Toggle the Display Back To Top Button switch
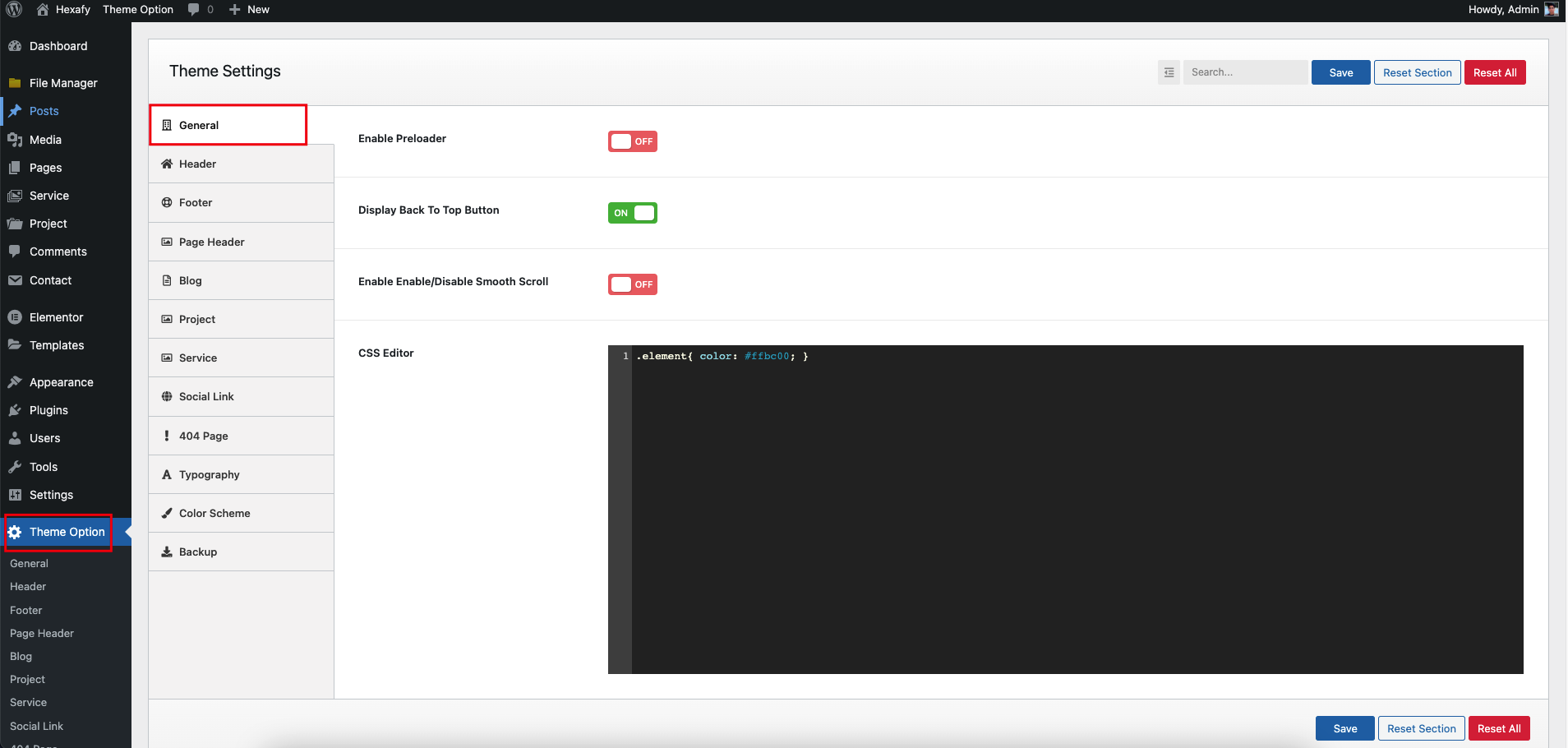The width and height of the screenshot is (1568, 748). click(x=633, y=213)
